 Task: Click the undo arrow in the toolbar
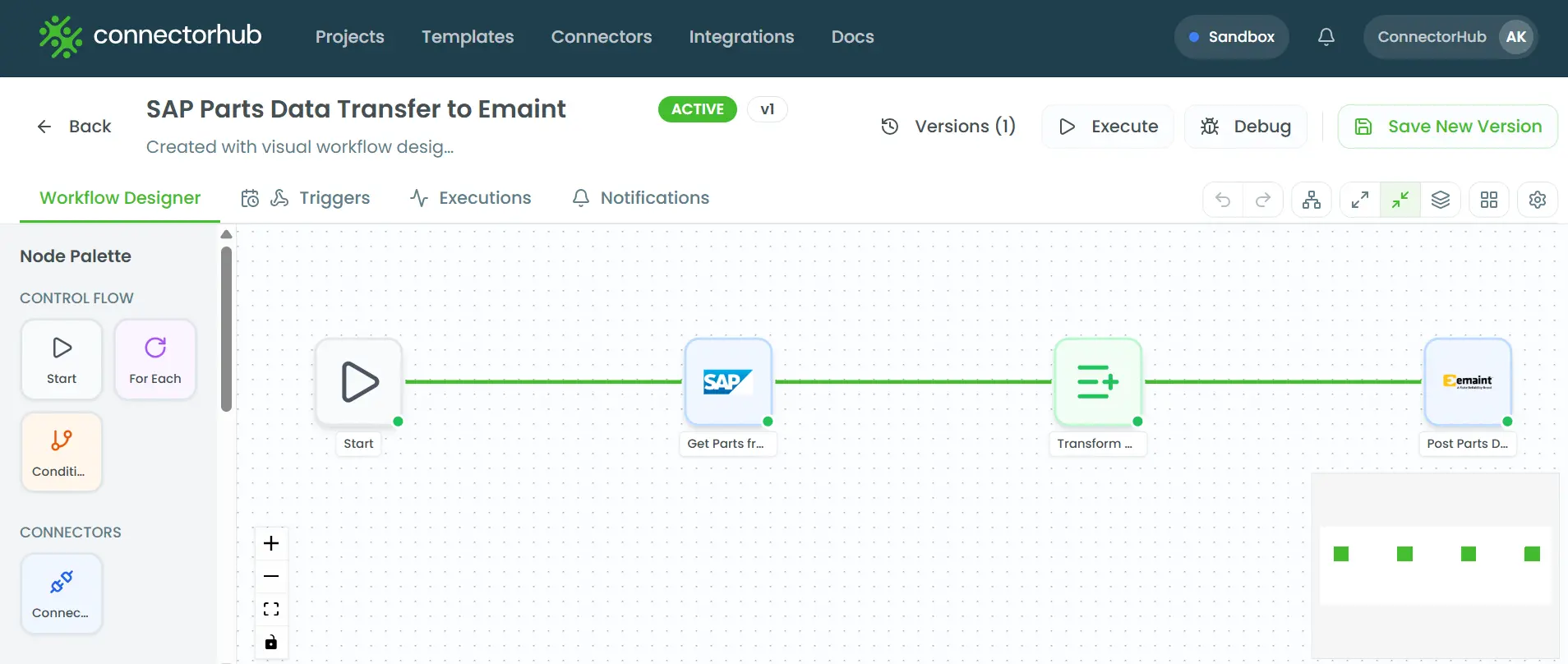click(x=1223, y=200)
